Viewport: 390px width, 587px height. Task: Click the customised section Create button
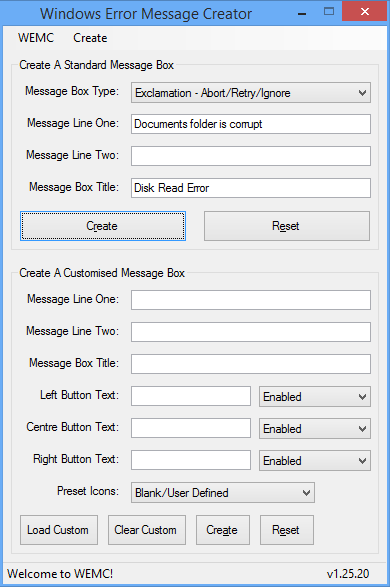click(223, 530)
